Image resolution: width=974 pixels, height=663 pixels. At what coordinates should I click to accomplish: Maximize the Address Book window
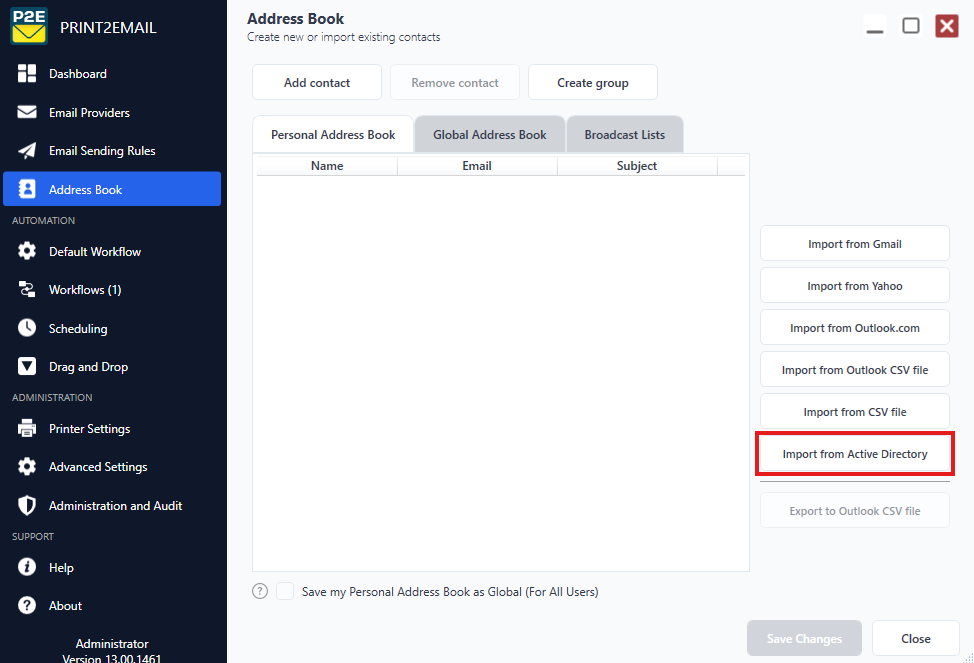tap(911, 26)
